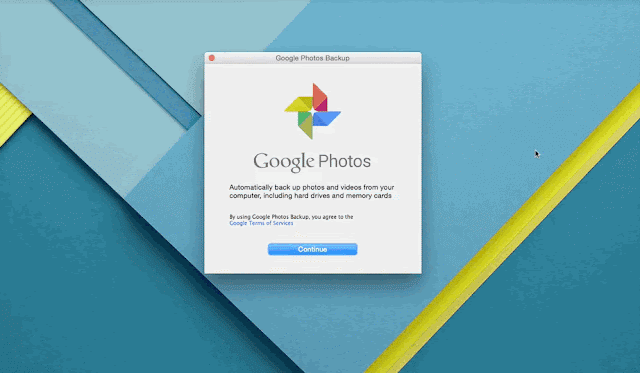
Task: Click the Google Photos Backup title text
Action: click(312, 58)
